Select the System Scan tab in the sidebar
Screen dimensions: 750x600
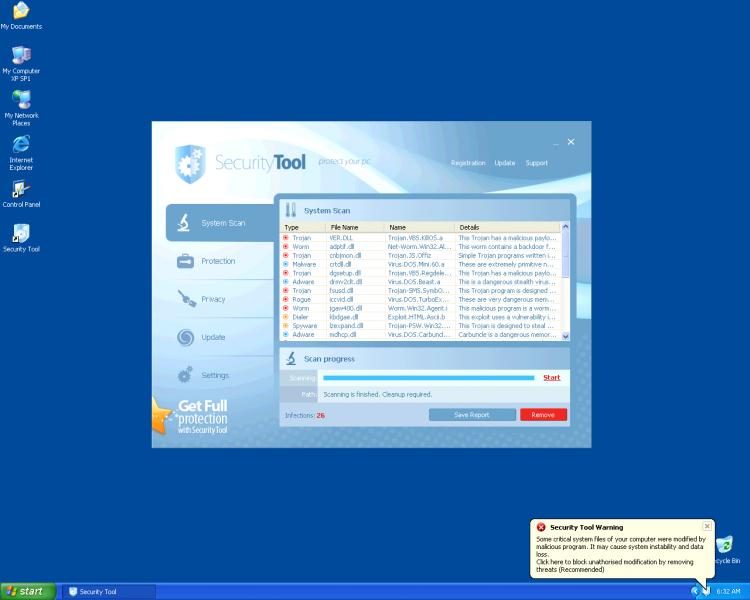coord(221,223)
